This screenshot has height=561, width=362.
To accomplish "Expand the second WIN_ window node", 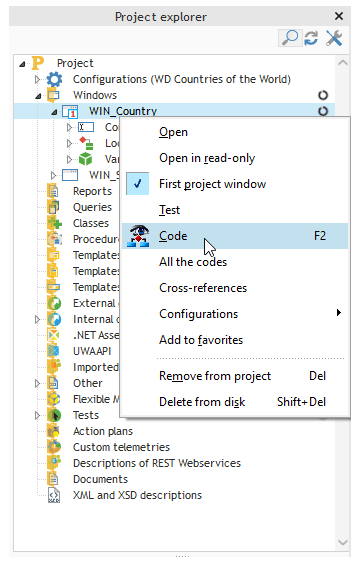I will click(53, 175).
